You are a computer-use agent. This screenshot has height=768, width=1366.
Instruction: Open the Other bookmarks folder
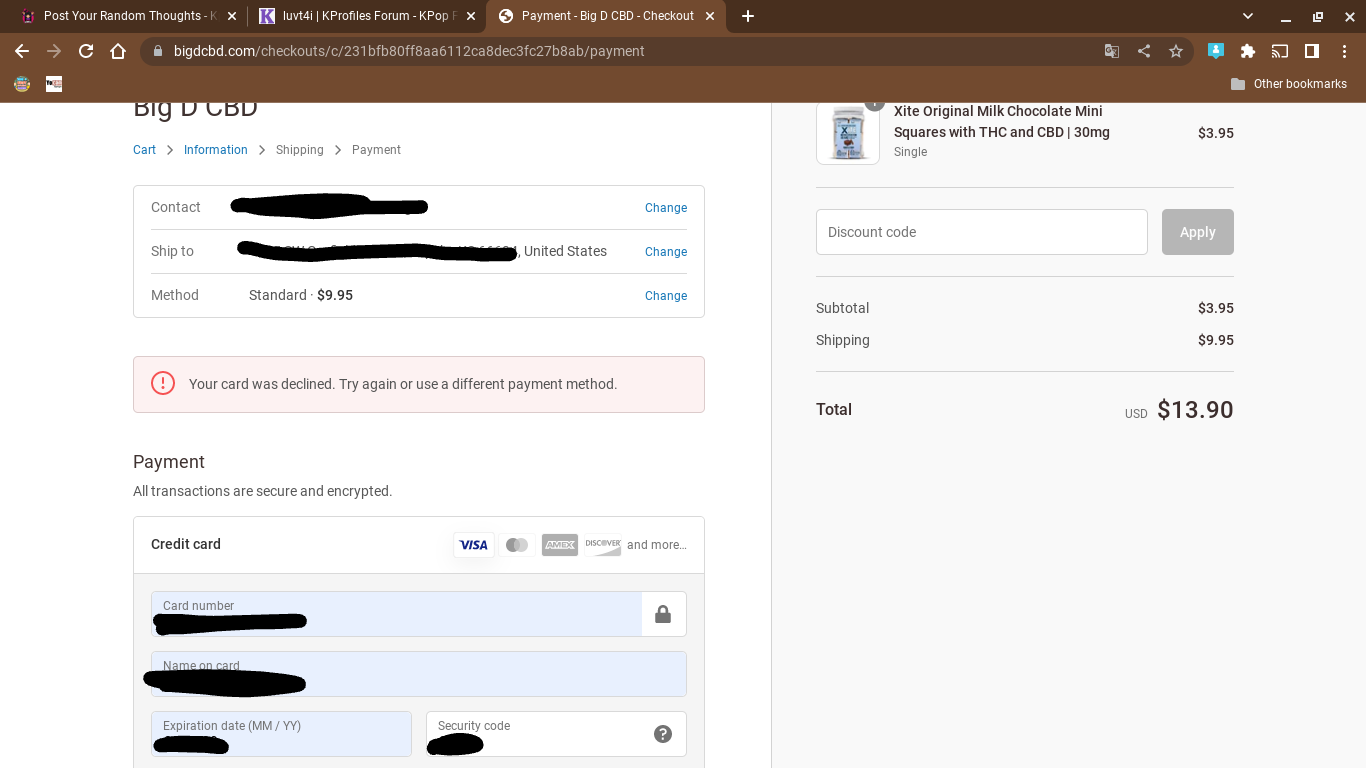[x=1289, y=84]
